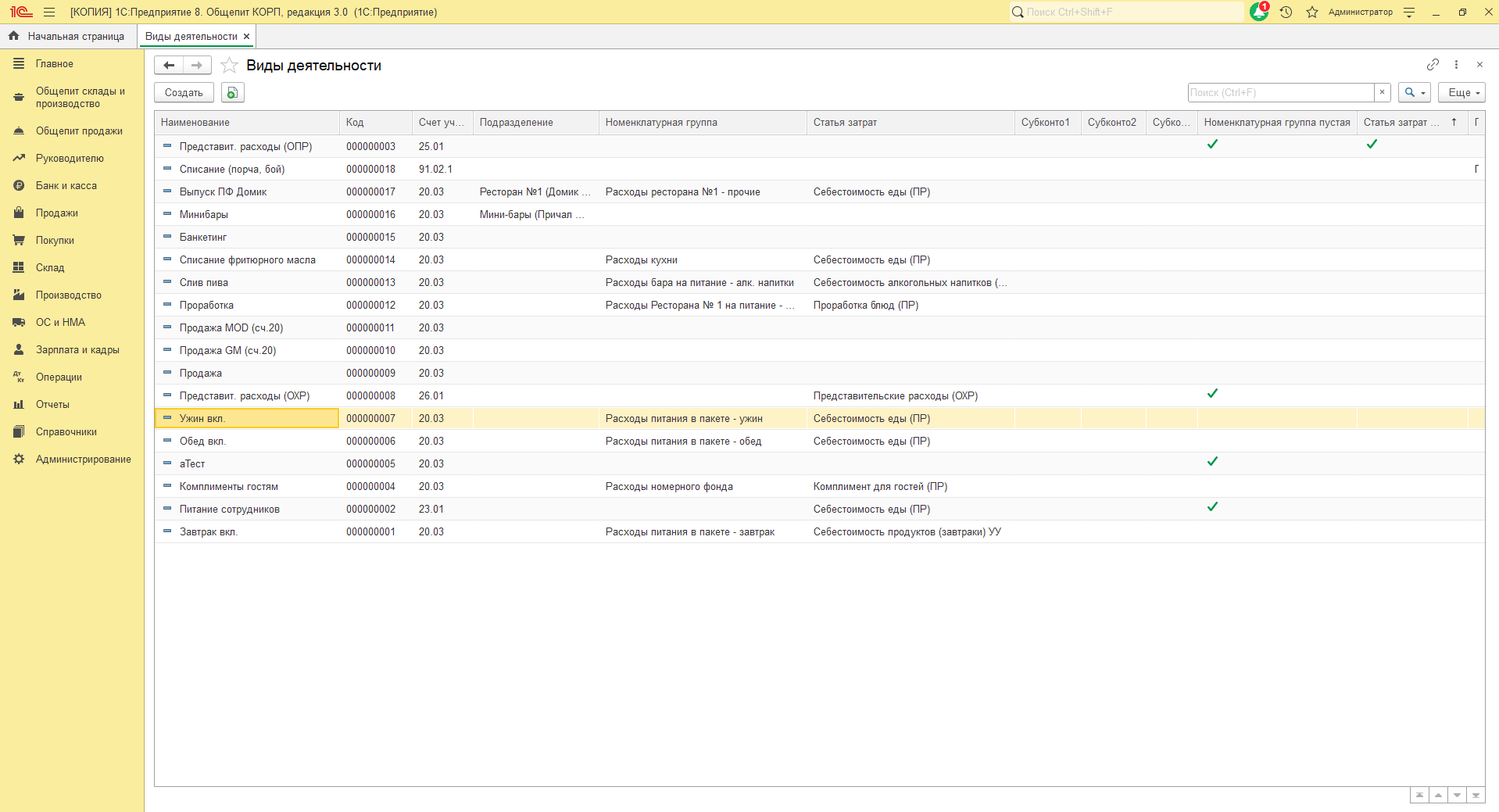
Task: Focus the list search field Ctrl+F
Action: pyautogui.click(x=1281, y=92)
